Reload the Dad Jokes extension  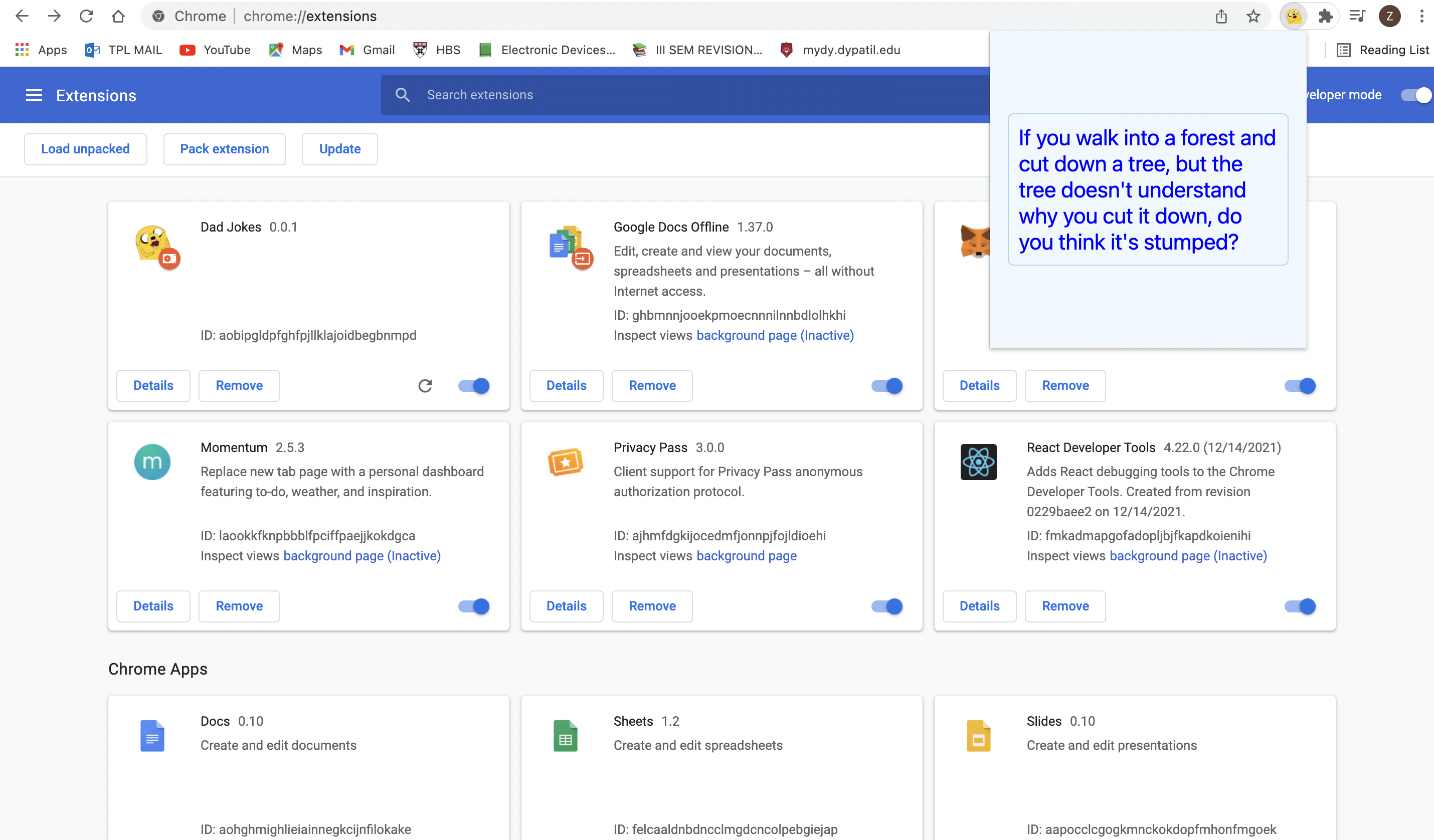425,385
